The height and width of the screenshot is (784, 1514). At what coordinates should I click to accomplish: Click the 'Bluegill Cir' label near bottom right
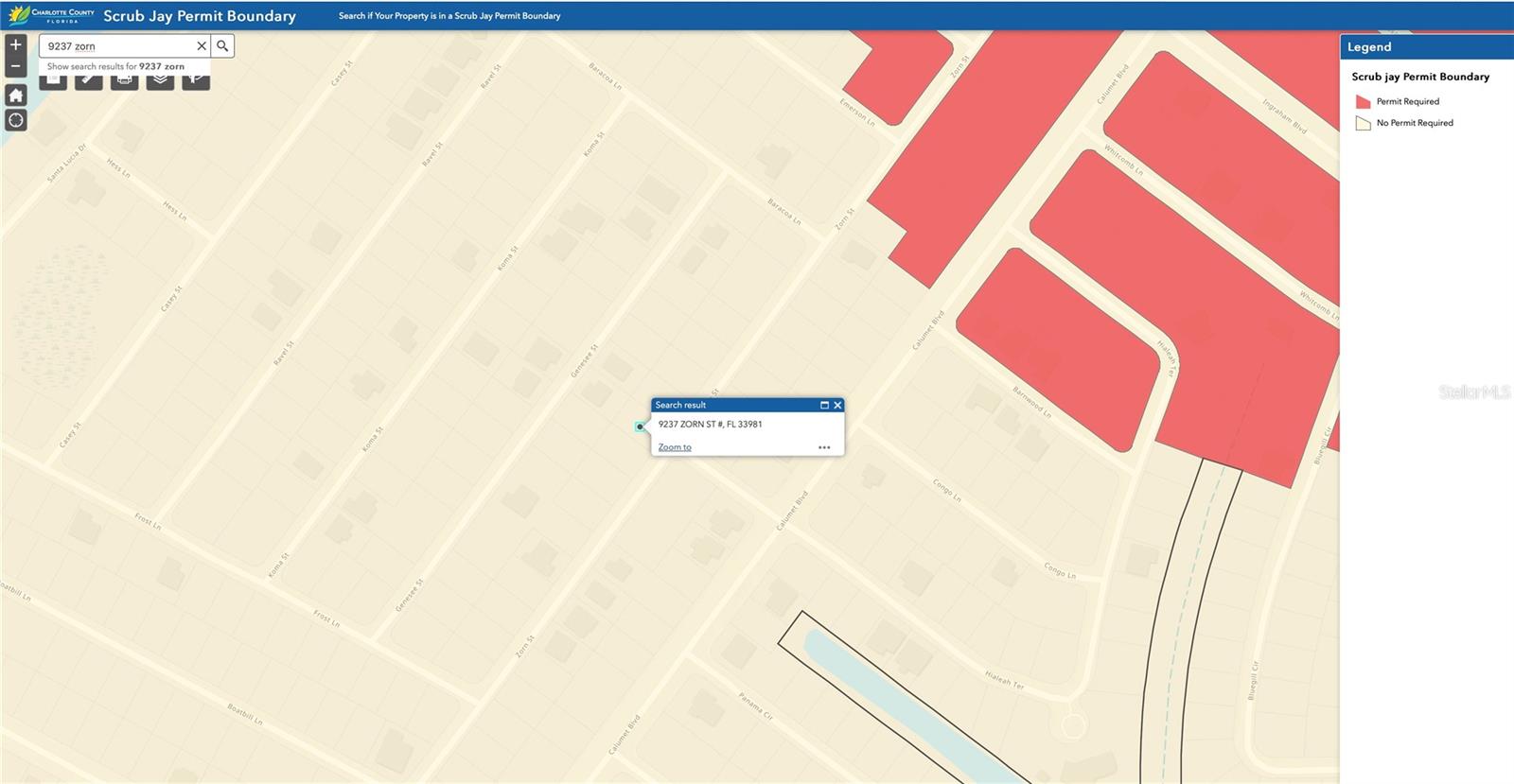point(1253,680)
